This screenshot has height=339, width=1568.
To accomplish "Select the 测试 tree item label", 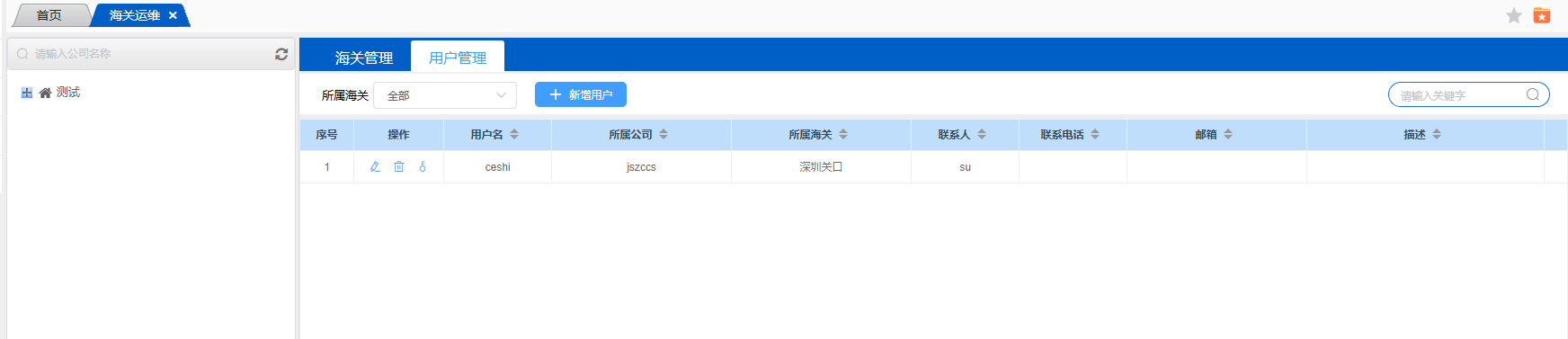I will coord(68,93).
